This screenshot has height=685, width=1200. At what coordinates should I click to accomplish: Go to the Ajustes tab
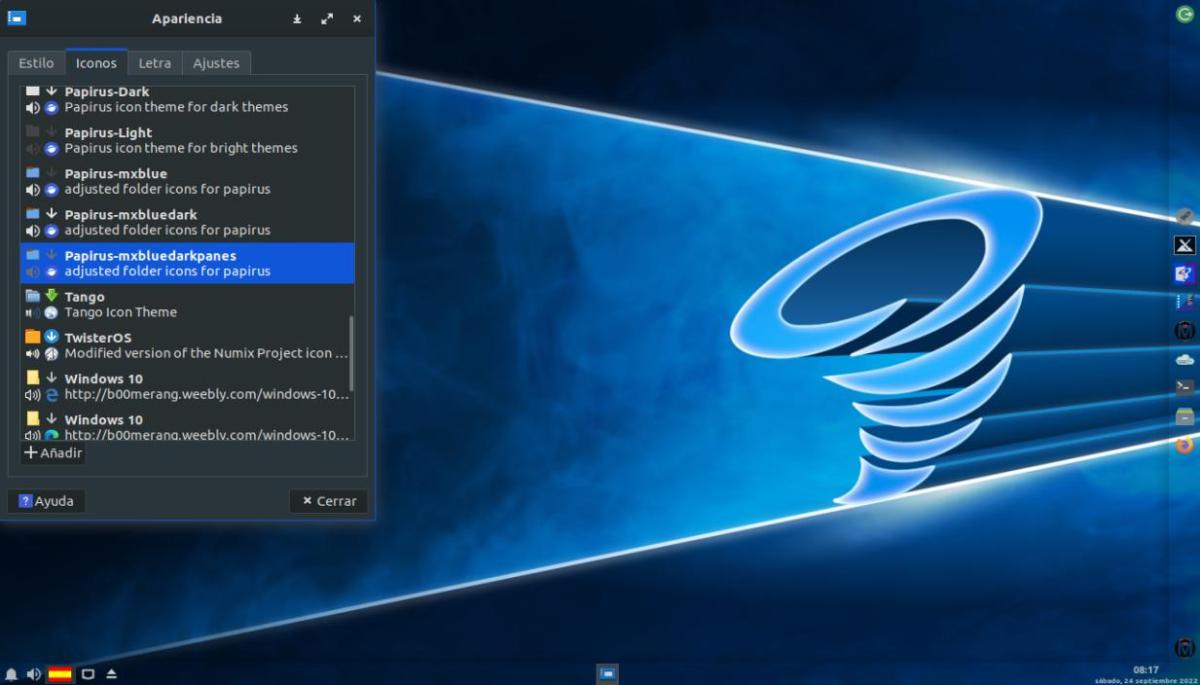(216, 63)
